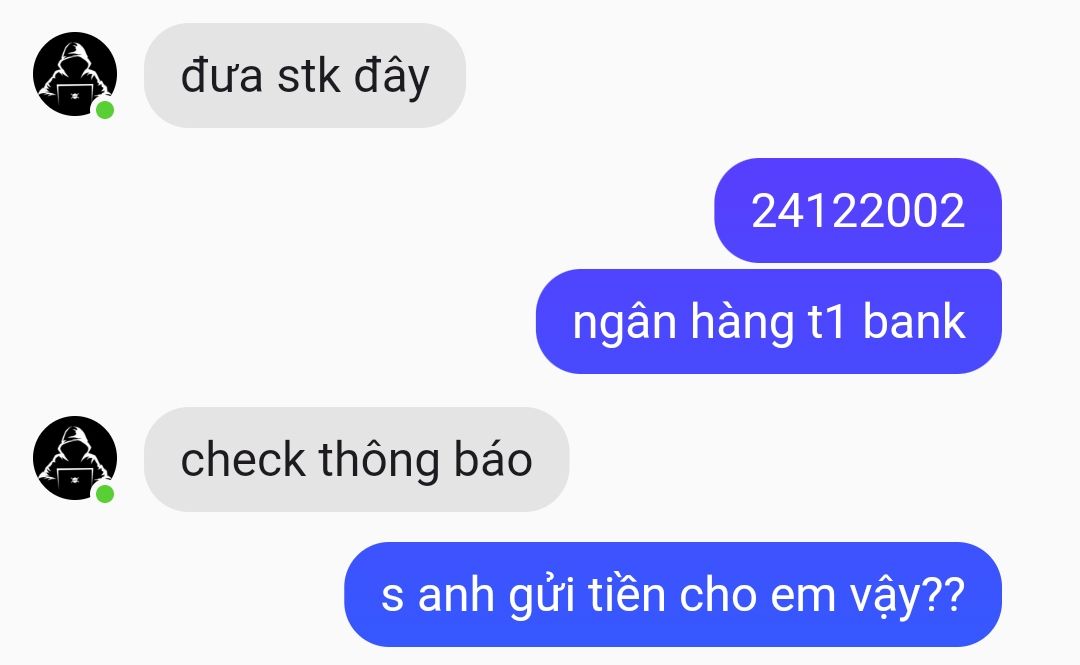This screenshot has height=665, width=1080.
Task: Click the word 'báo' in the gray message
Action: [493, 458]
